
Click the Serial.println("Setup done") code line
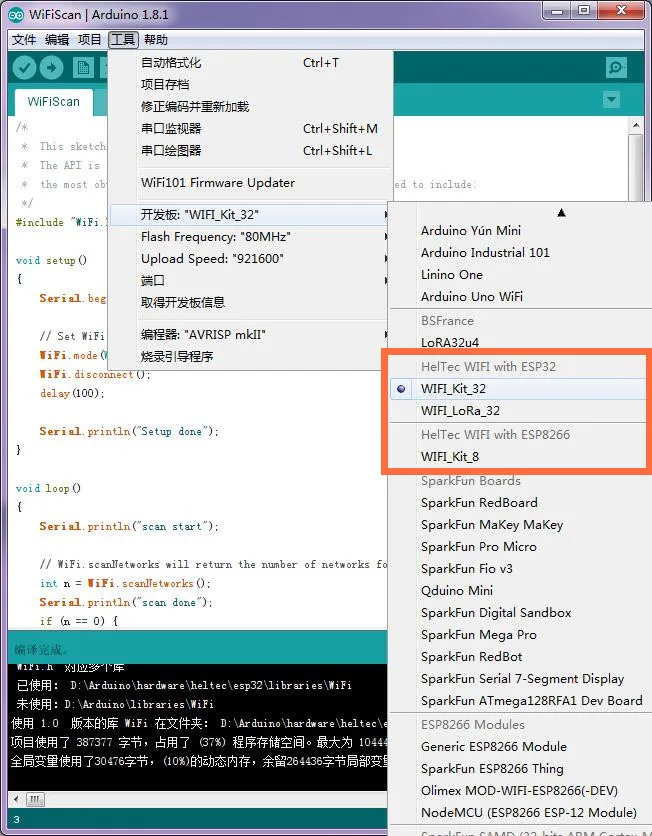point(128,431)
